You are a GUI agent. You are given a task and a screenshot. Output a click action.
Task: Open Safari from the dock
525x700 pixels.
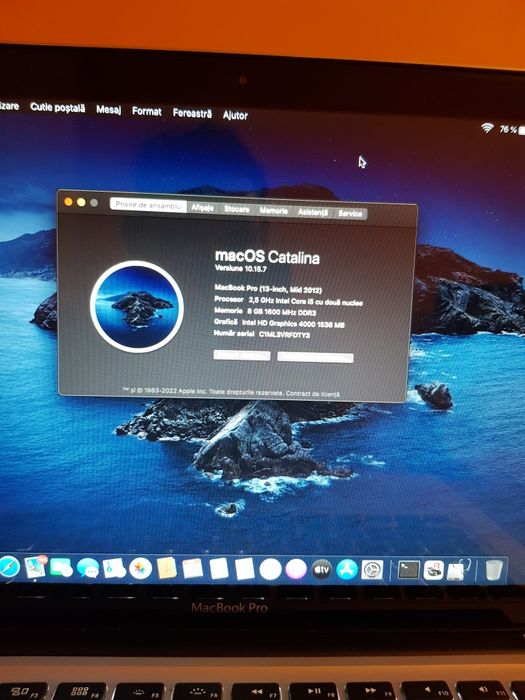pos(9,567)
